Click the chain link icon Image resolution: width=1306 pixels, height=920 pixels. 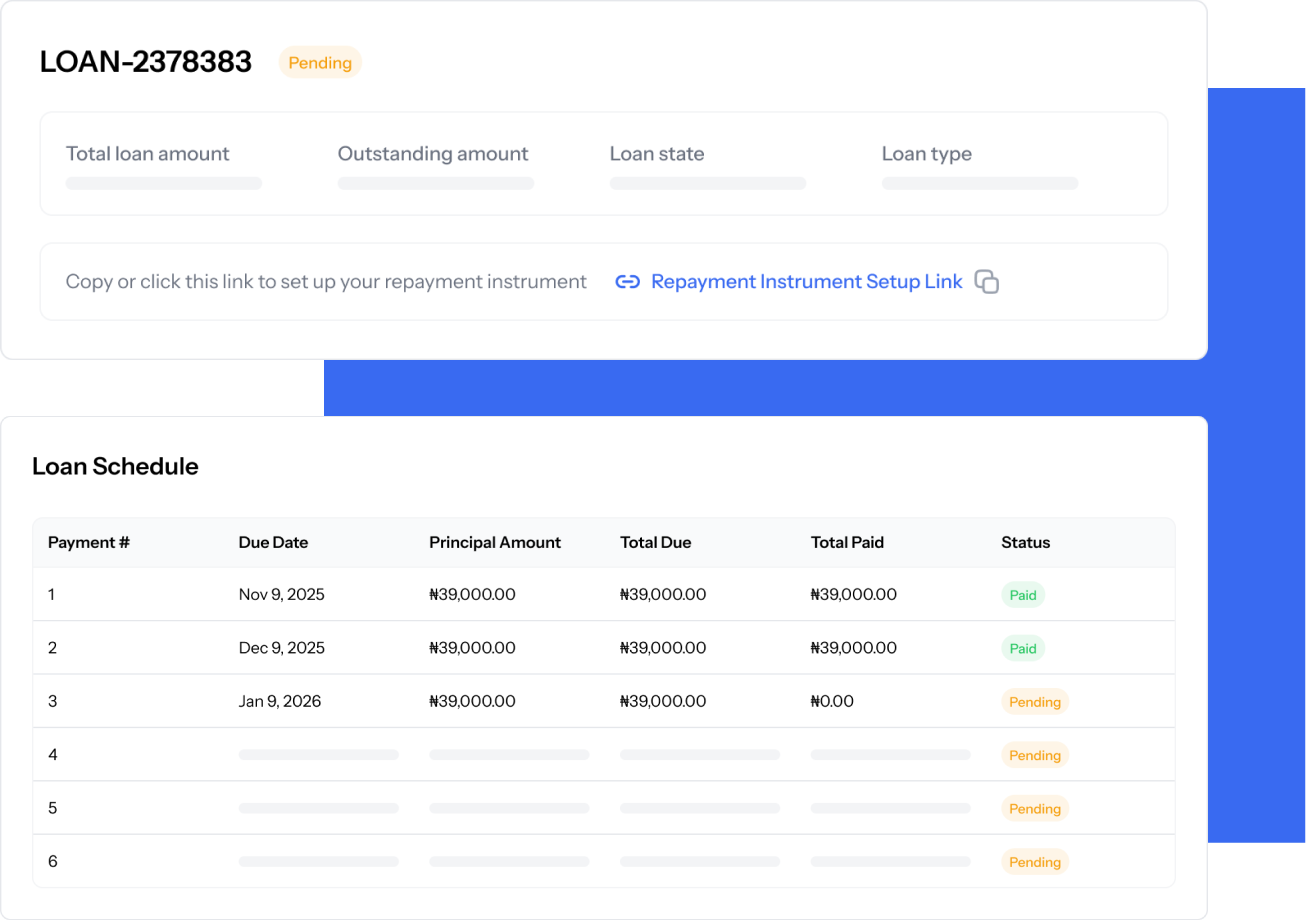[627, 282]
